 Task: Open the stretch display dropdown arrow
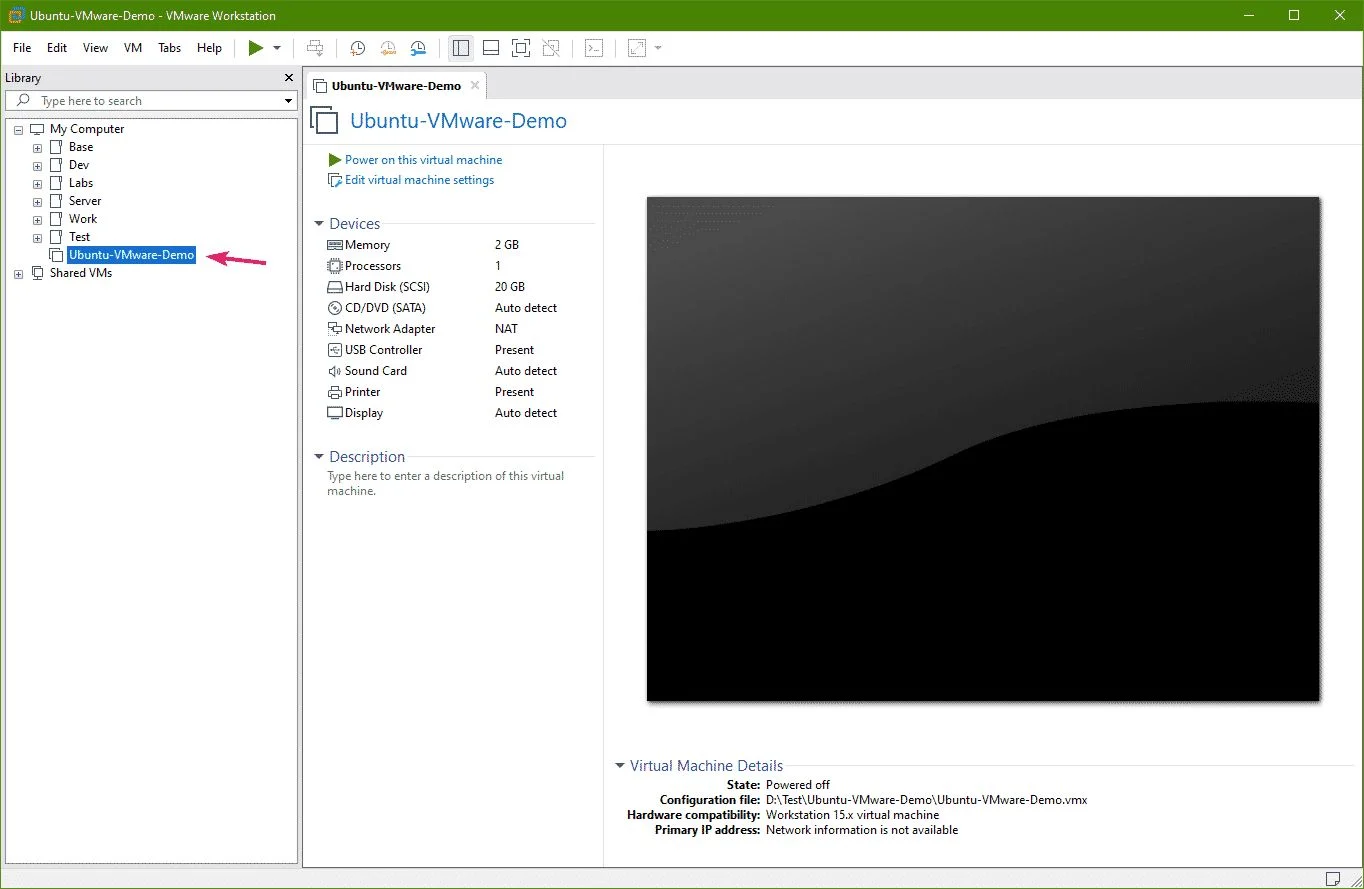tap(658, 48)
